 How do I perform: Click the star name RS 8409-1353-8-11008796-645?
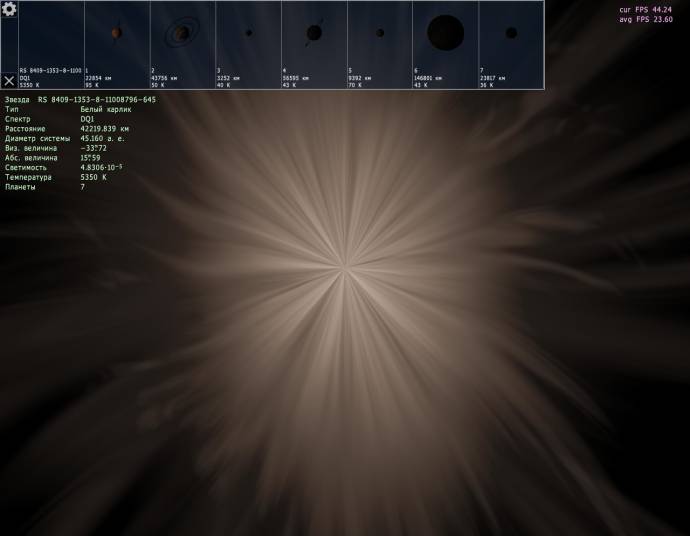pyautogui.click(x=97, y=100)
